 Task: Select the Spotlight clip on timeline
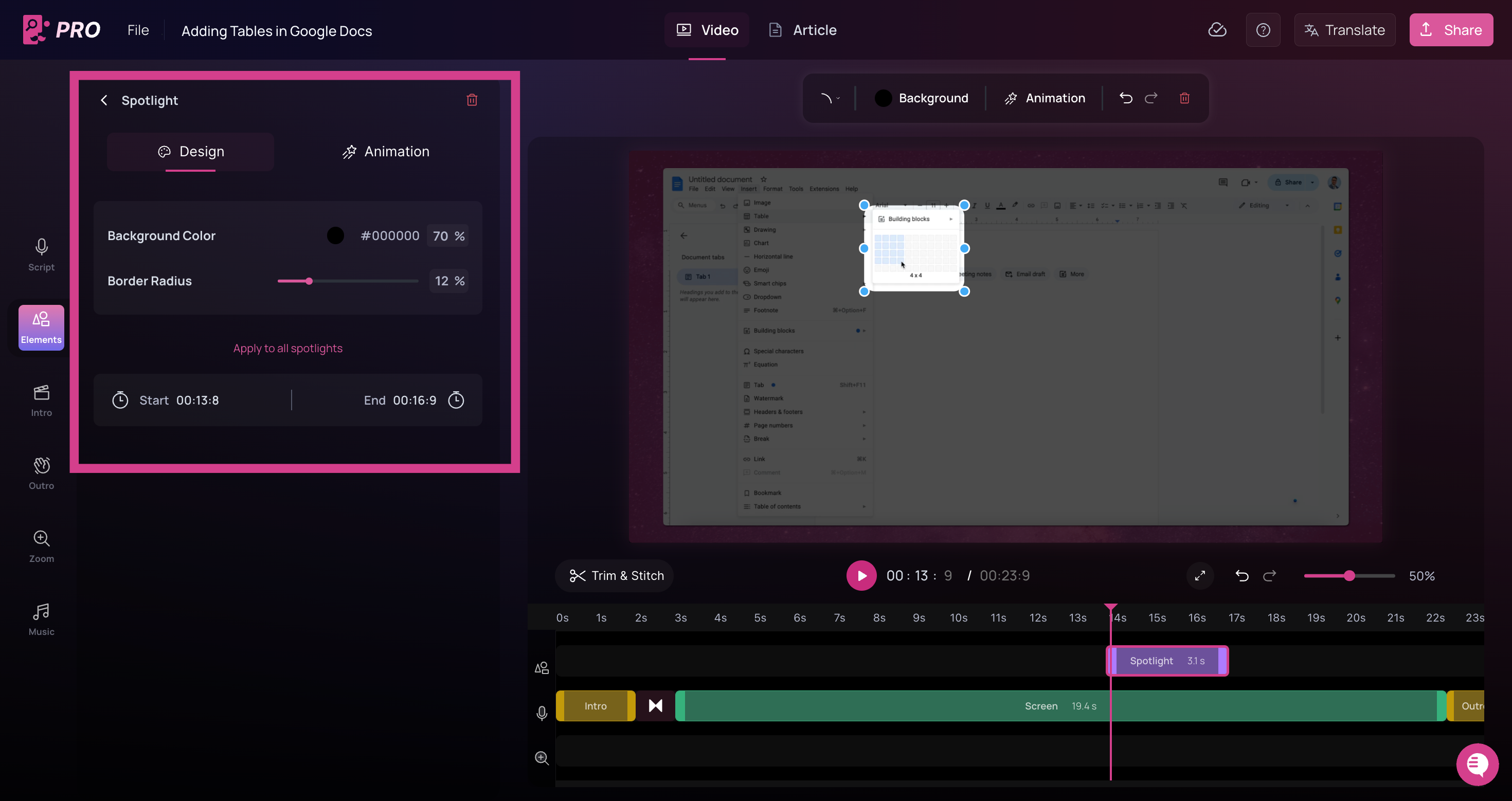click(x=1166, y=661)
